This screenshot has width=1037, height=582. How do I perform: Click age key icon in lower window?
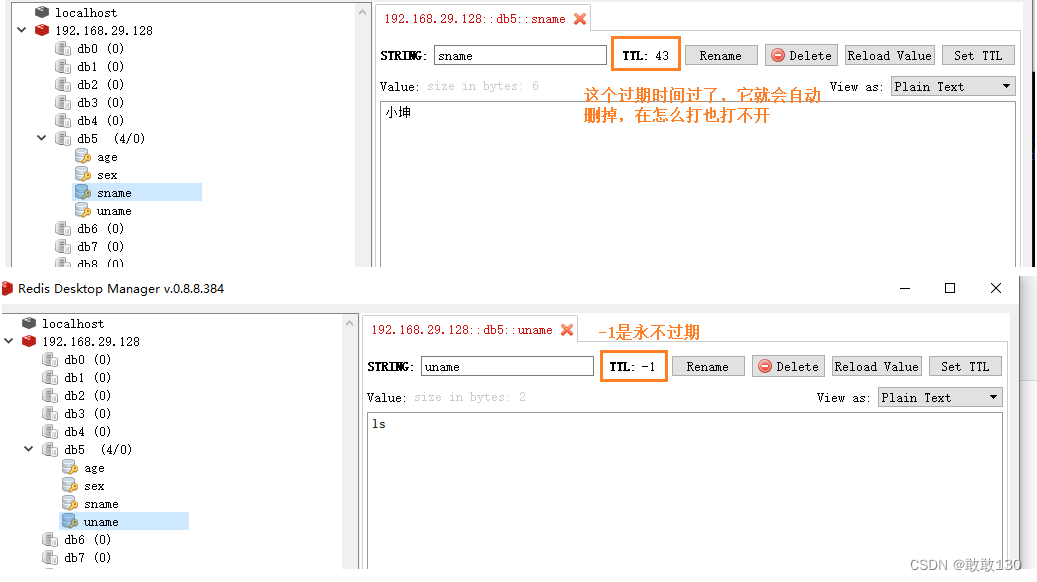pyautogui.click(x=70, y=467)
